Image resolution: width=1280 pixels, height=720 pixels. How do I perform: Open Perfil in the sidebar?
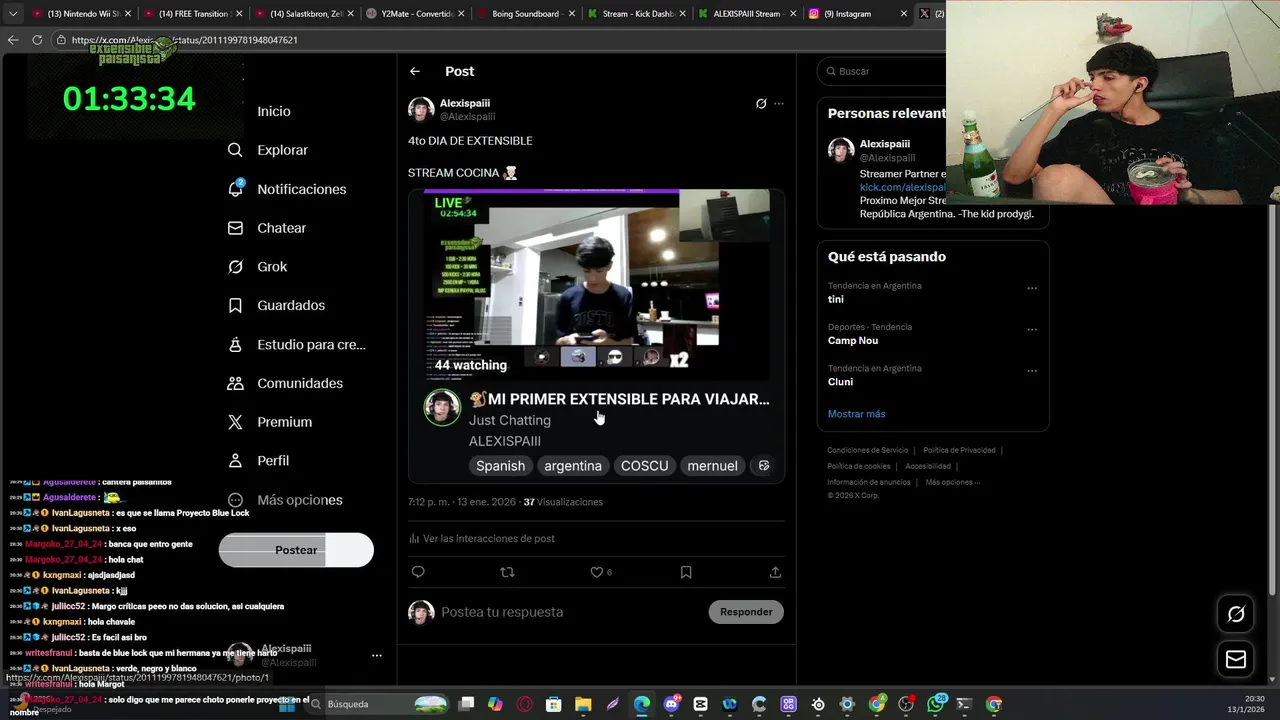click(x=258, y=461)
